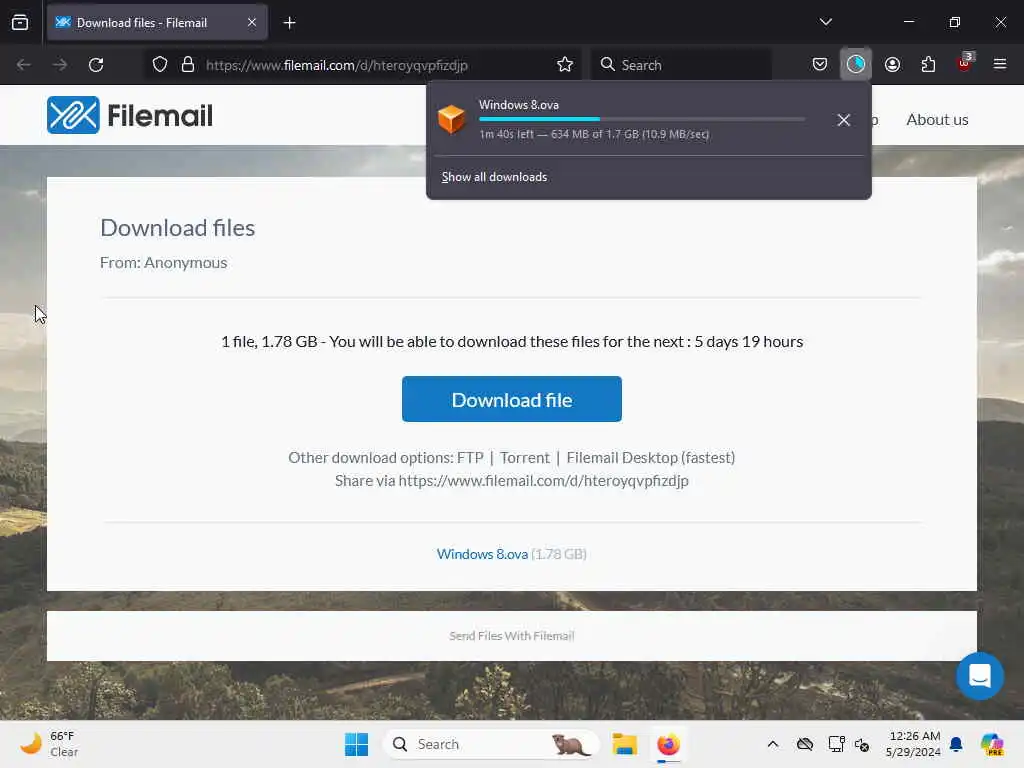Choose Filemail Desktop (fastest) option

coord(650,458)
